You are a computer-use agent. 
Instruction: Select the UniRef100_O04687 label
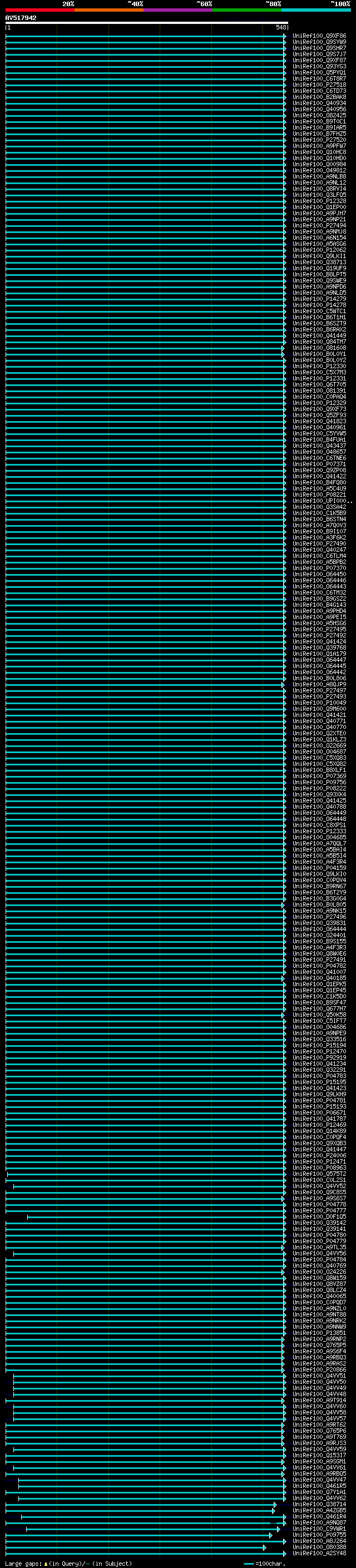[319, 751]
